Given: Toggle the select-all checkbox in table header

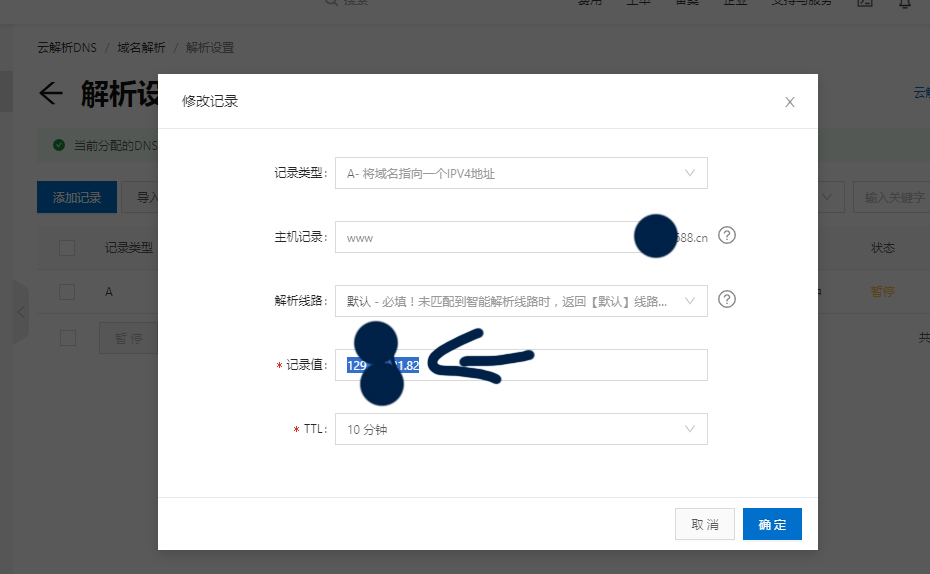Looking at the screenshot, I should [67, 248].
